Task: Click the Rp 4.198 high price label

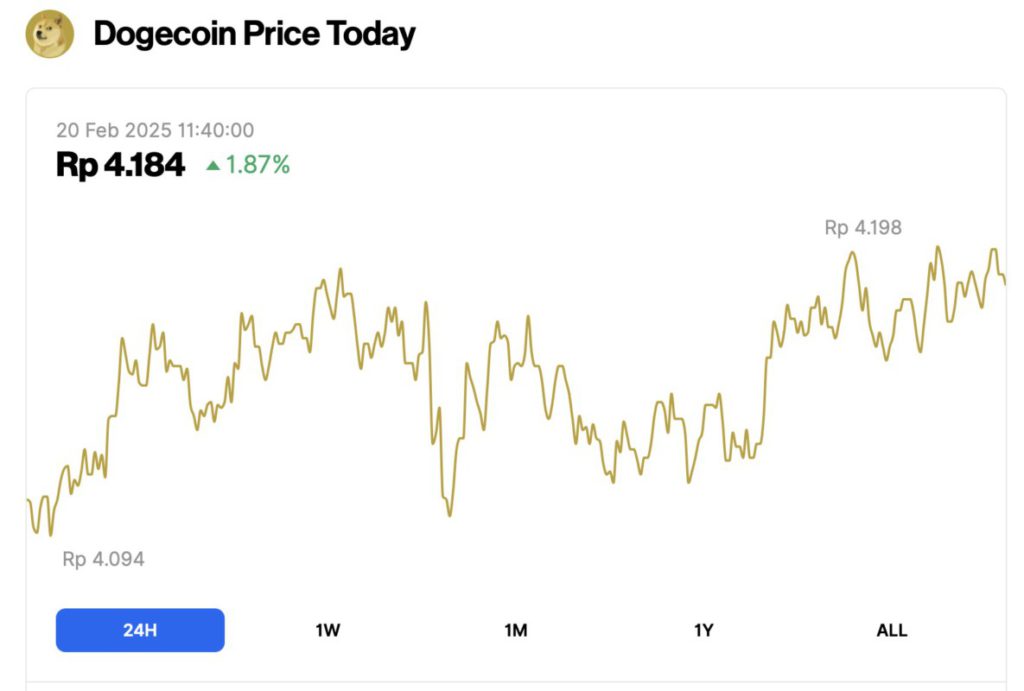Action: coord(862,227)
